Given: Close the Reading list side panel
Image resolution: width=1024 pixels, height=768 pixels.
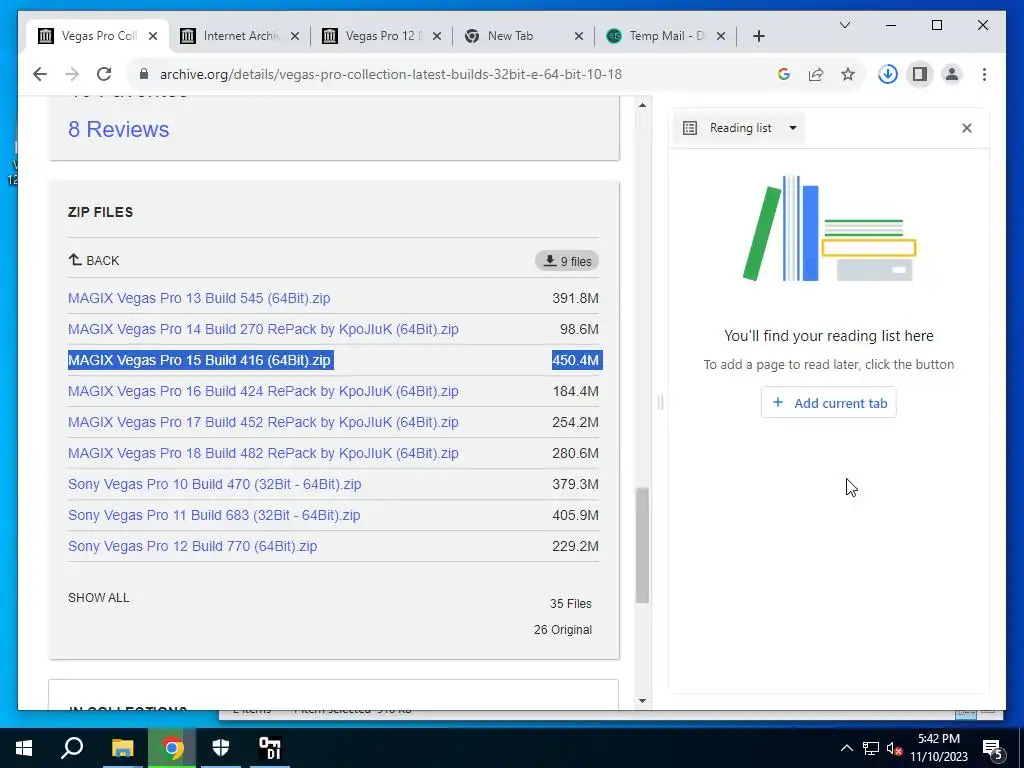Looking at the screenshot, I should (967, 128).
